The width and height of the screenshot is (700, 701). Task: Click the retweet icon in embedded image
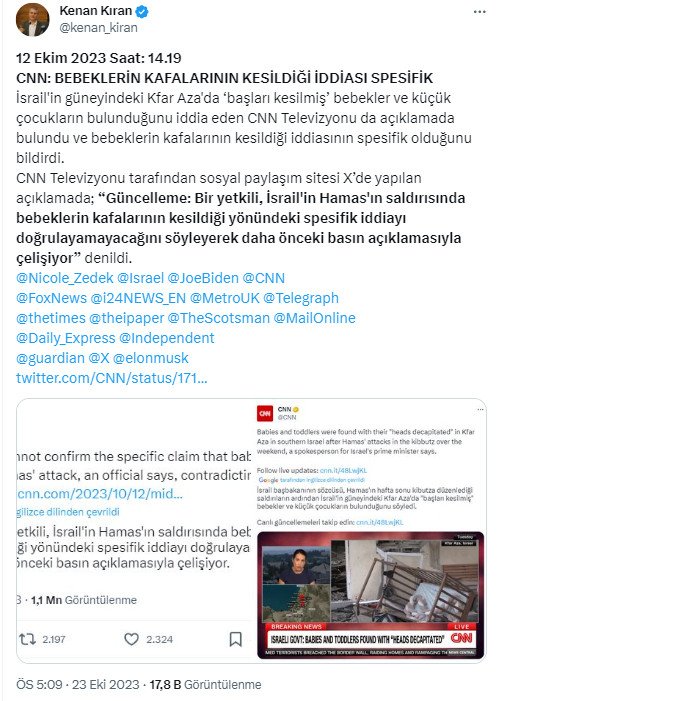(27, 639)
